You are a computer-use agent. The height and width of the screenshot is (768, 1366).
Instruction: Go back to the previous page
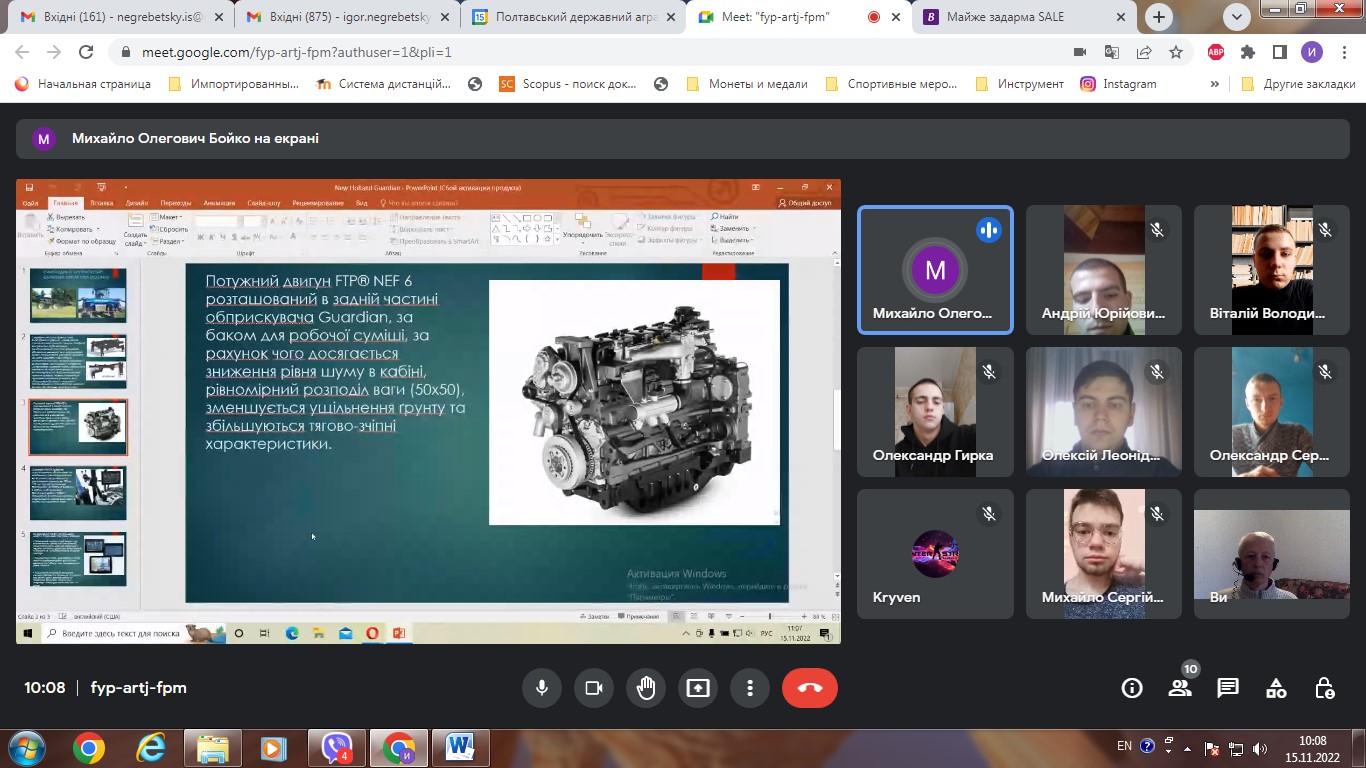click(x=23, y=52)
